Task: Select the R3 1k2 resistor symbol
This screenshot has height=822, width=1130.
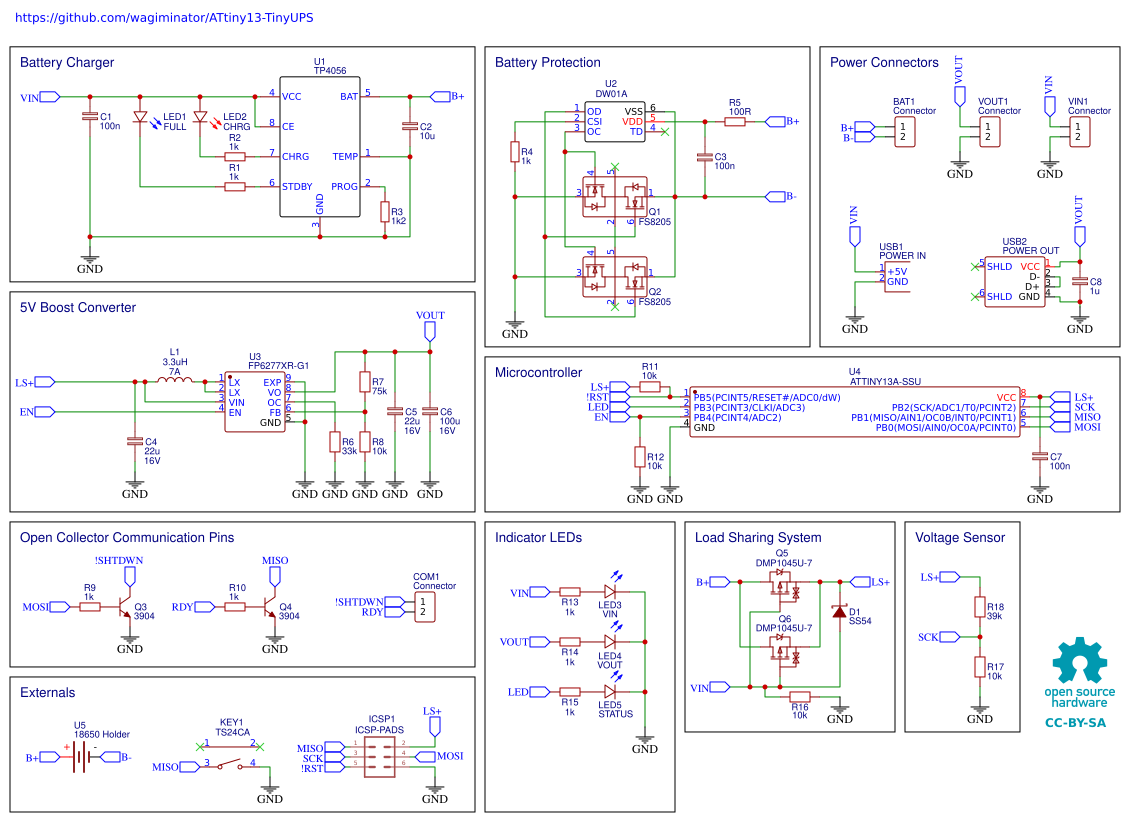Action: pos(385,212)
